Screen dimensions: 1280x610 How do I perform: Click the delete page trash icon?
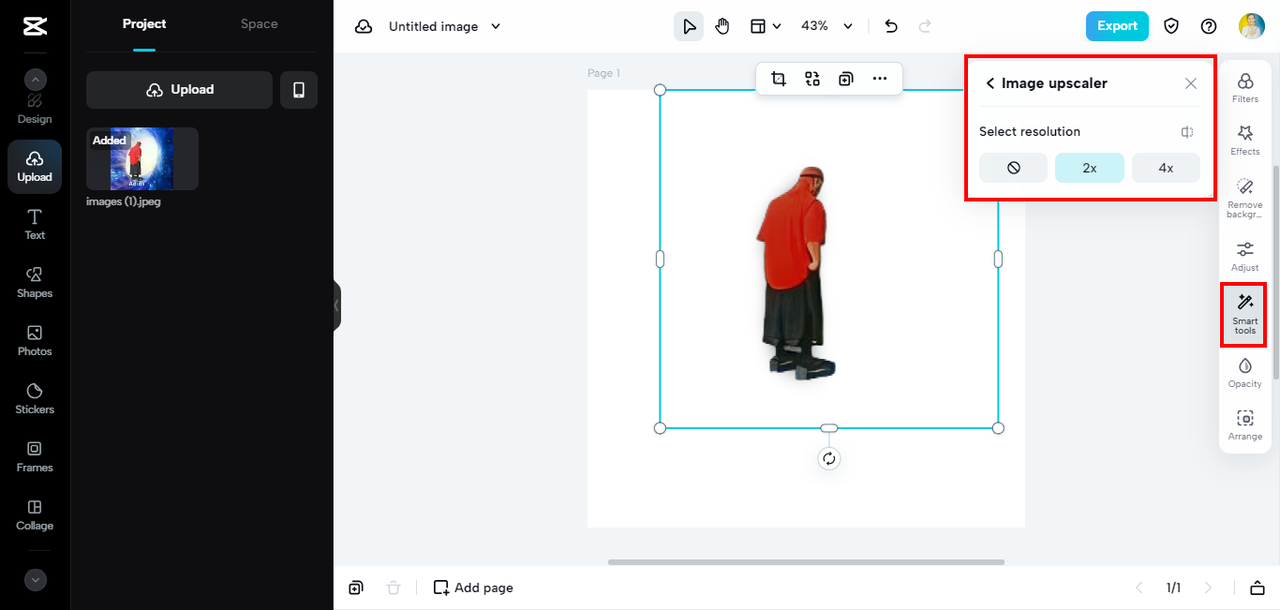click(x=394, y=588)
